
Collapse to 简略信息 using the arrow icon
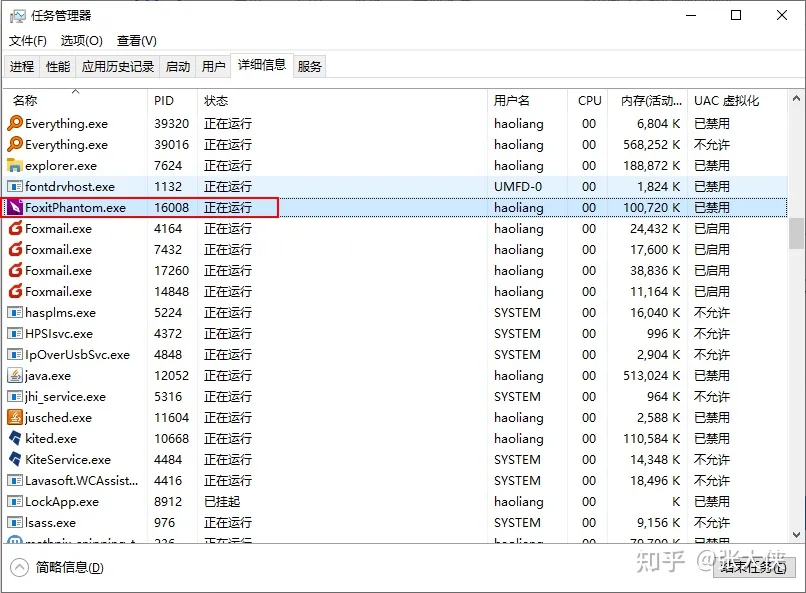tap(20, 567)
